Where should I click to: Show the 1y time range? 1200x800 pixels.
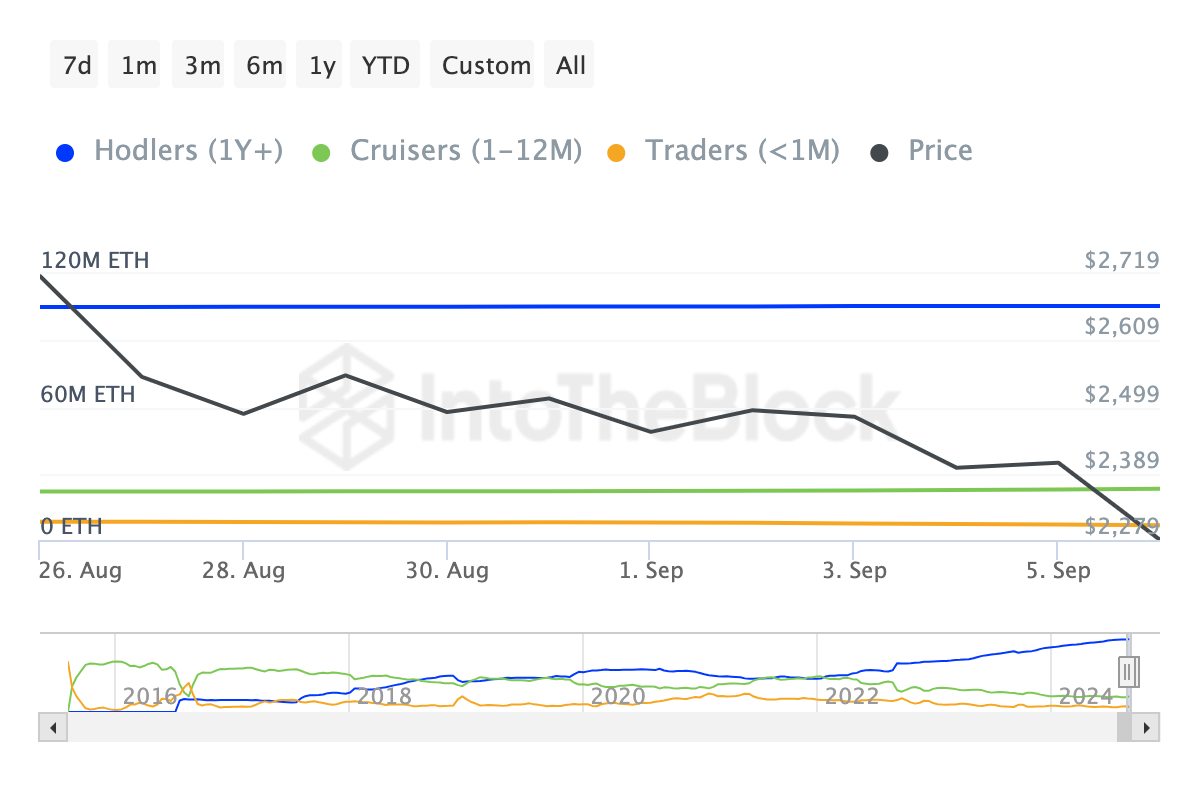pos(322,65)
